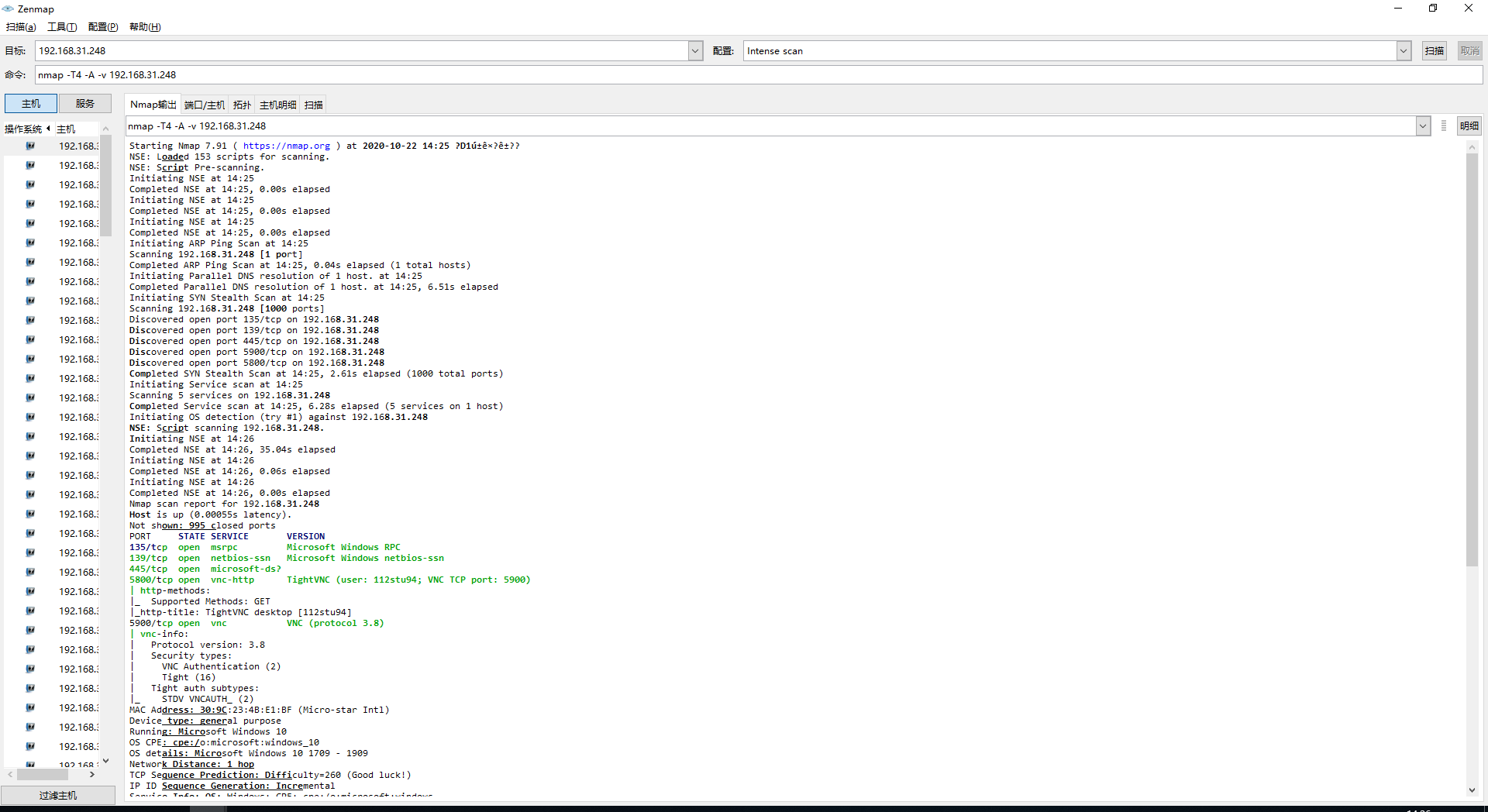Click 'IP ID Sequence Generation: Incremental' line
1488x812 pixels.
point(232,786)
